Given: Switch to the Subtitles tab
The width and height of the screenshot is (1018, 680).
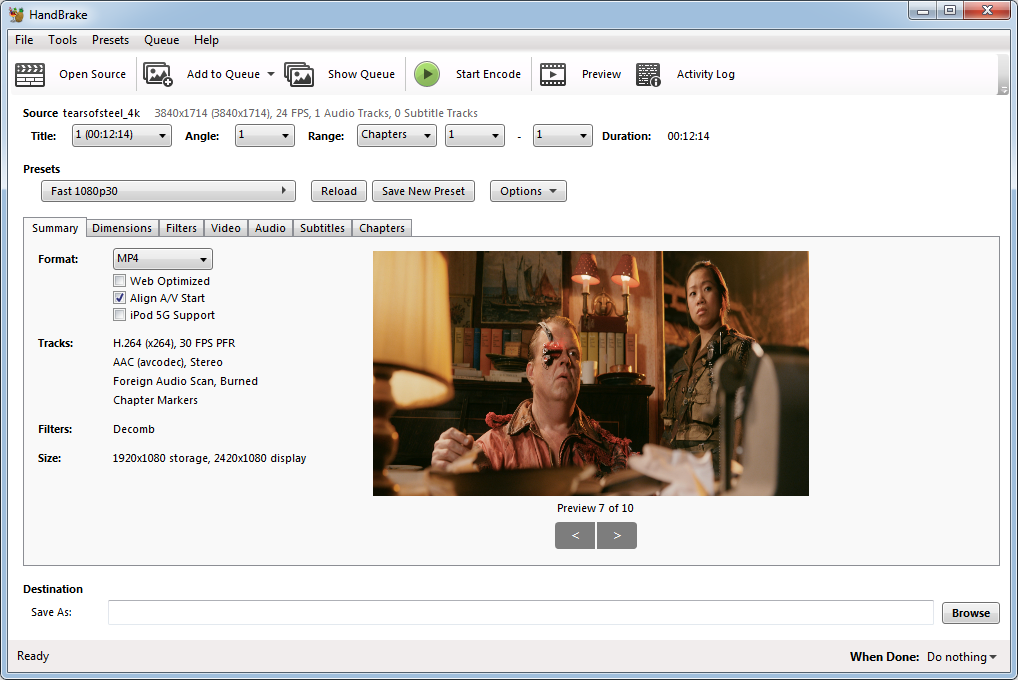Looking at the screenshot, I should tap(322, 228).
